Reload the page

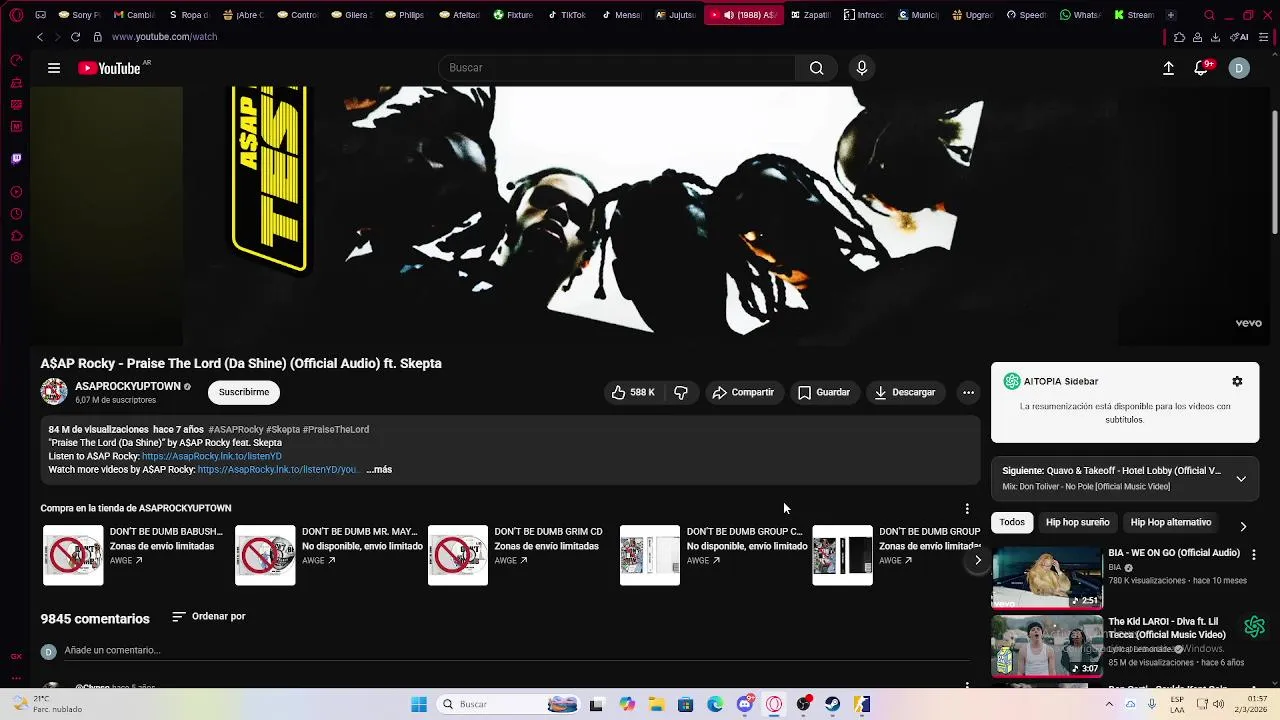75,37
